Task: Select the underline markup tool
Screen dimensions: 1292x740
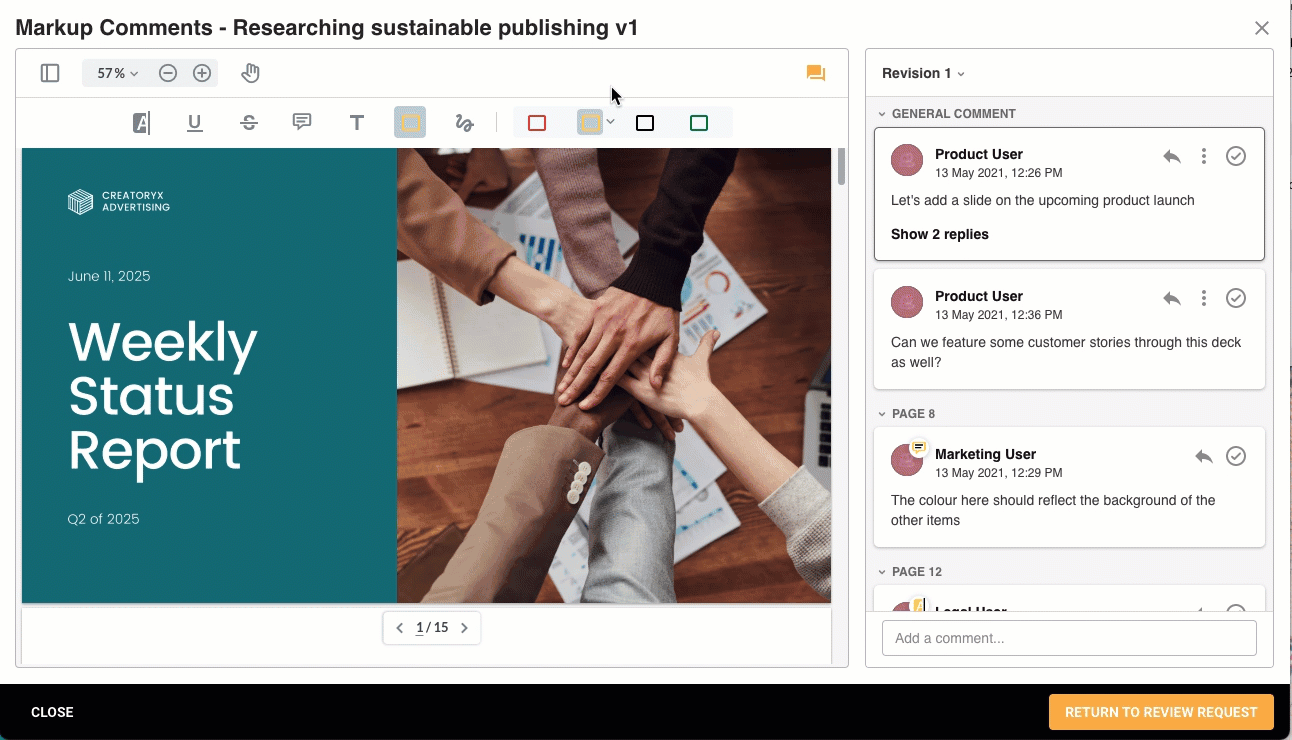Action: [x=195, y=123]
